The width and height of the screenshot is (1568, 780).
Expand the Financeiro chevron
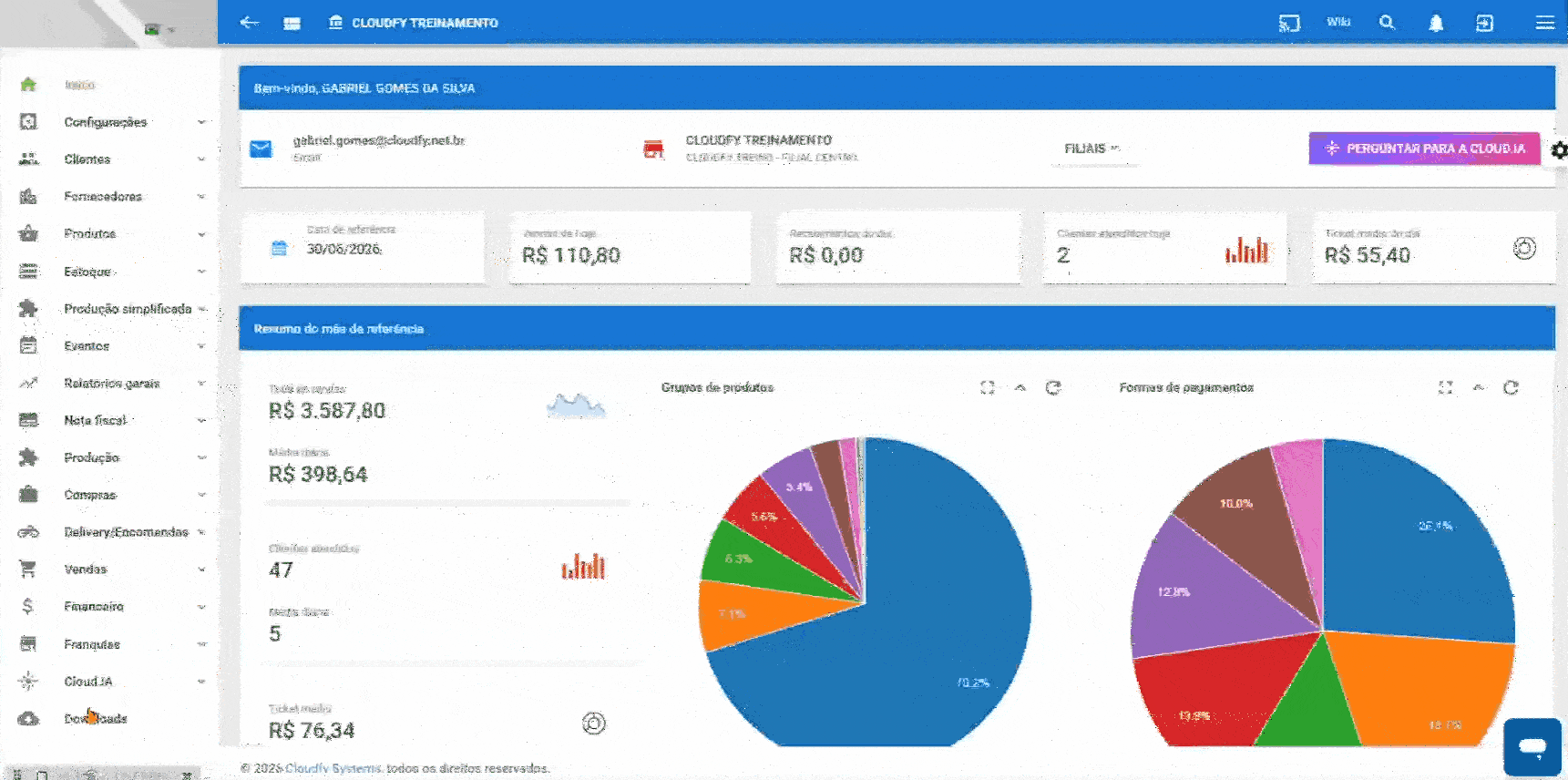[x=200, y=607]
